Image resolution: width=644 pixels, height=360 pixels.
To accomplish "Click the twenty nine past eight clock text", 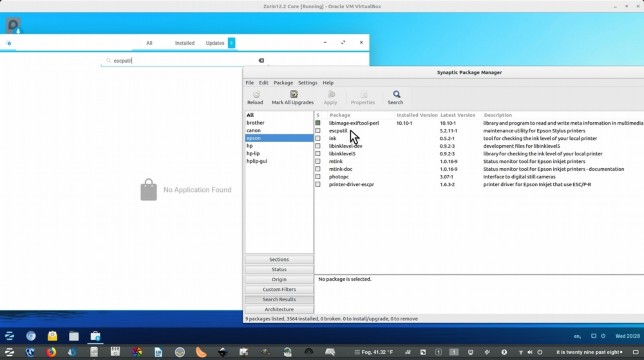I will [x=589, y=352].
